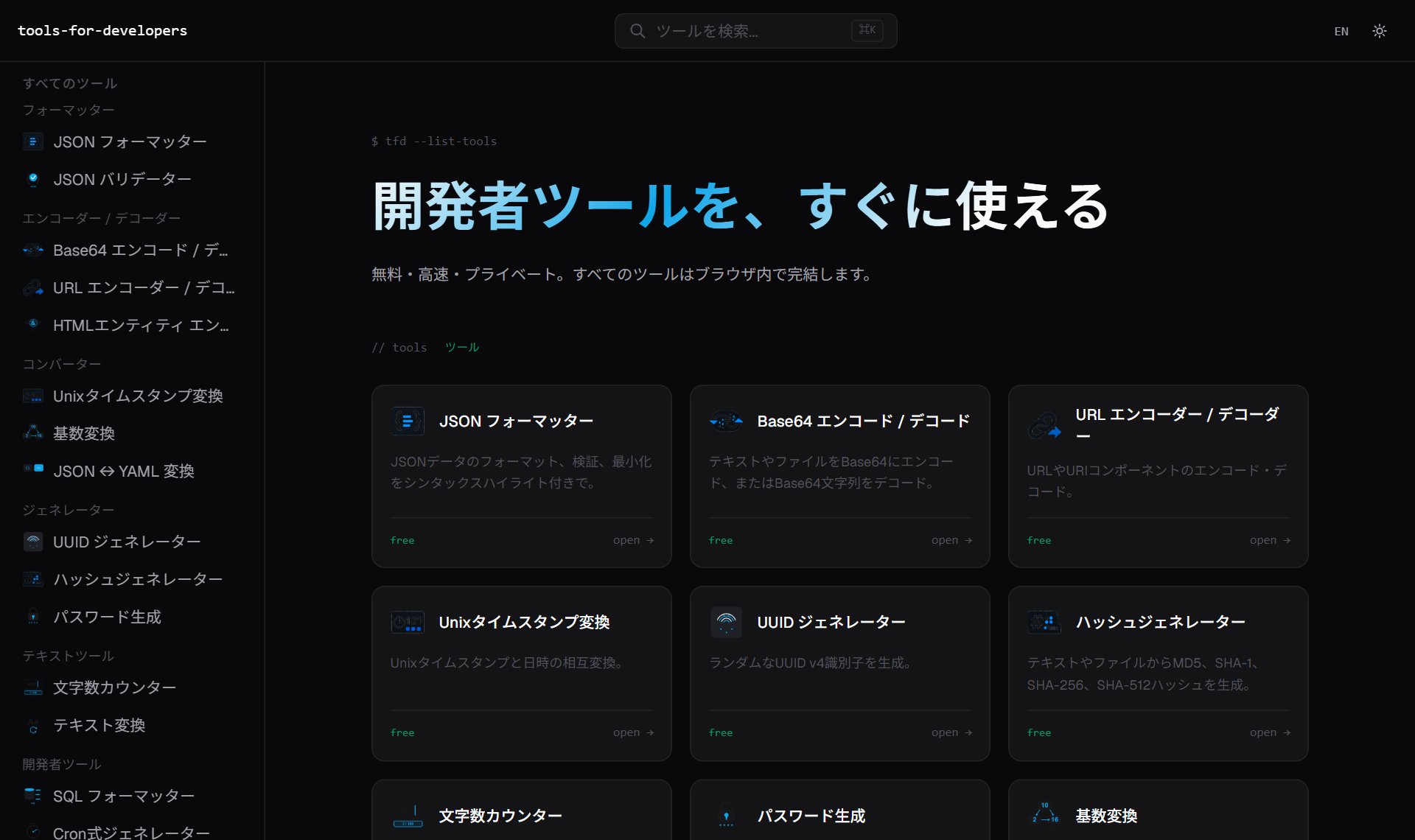Click the URL エンコーダー sidebar icon
This screenshot has height=840, width=1415.
pos(33,288)
